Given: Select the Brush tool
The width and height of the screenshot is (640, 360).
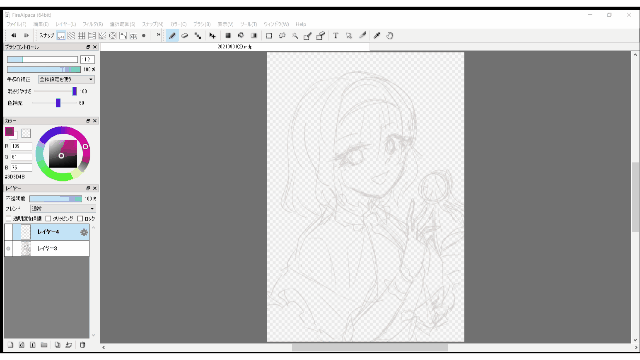Looking at the screenshot, I should (172, 36).
